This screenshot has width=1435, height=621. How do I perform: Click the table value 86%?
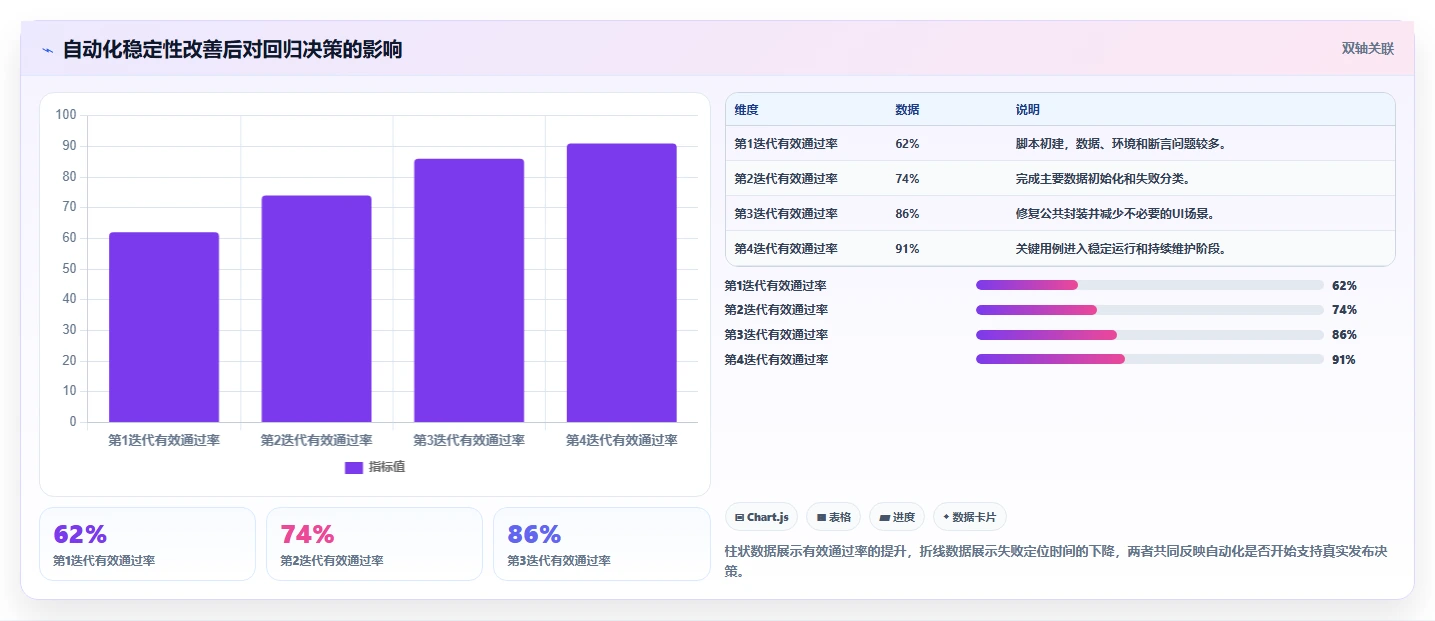coord(907,214)
